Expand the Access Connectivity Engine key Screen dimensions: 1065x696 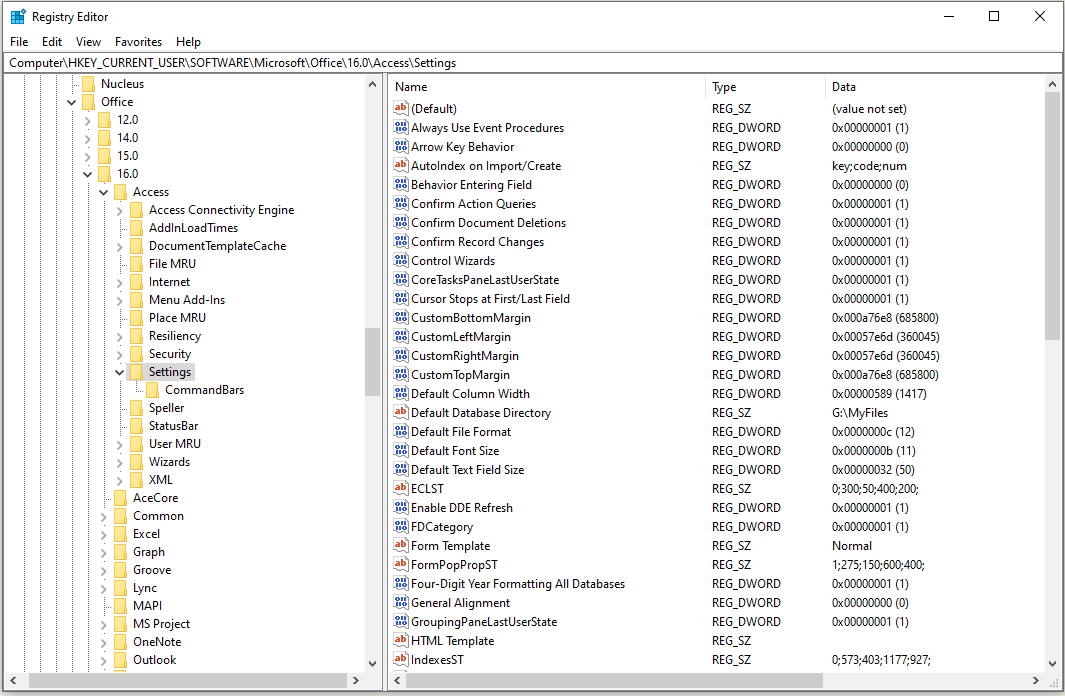[120, 210]
